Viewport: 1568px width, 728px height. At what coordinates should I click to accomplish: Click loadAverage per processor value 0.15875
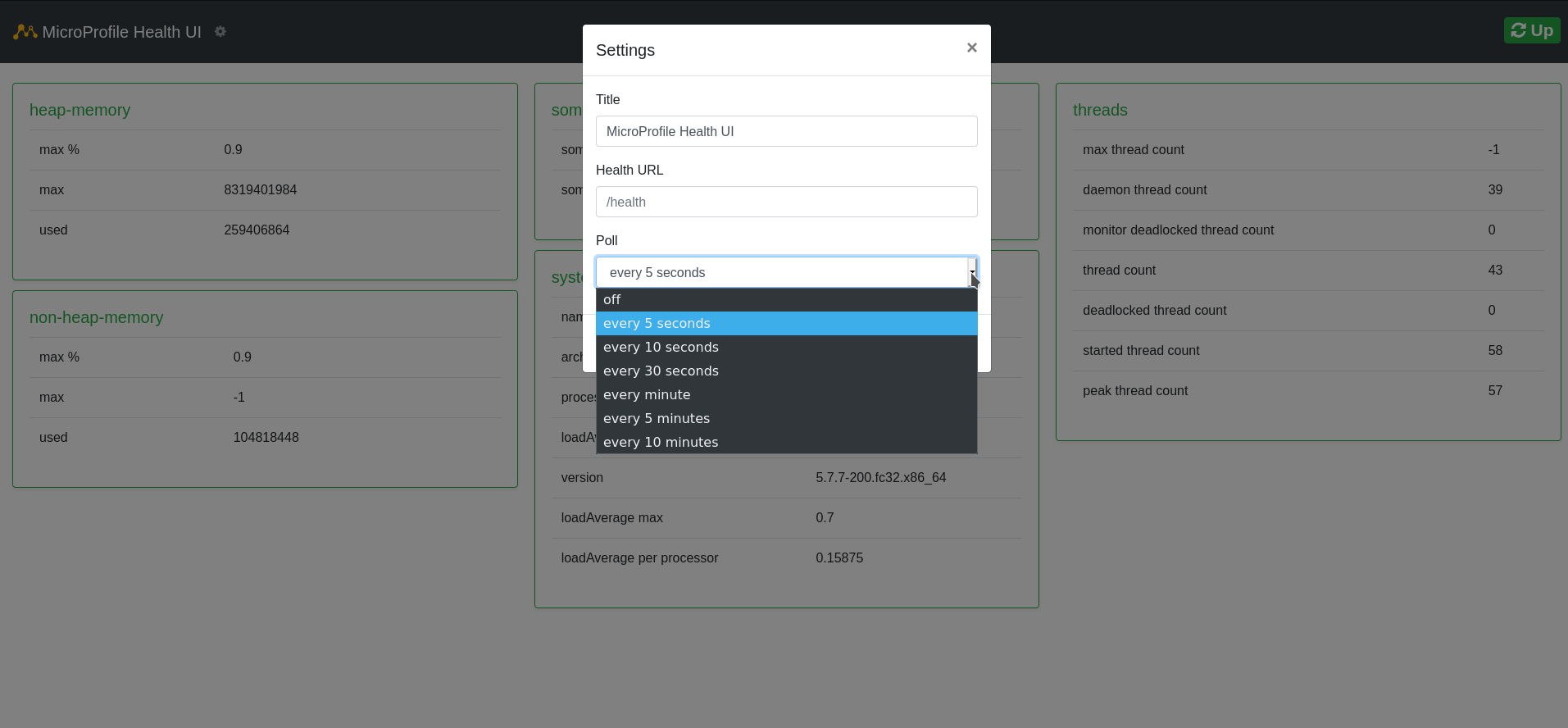(x=839, y=558)
